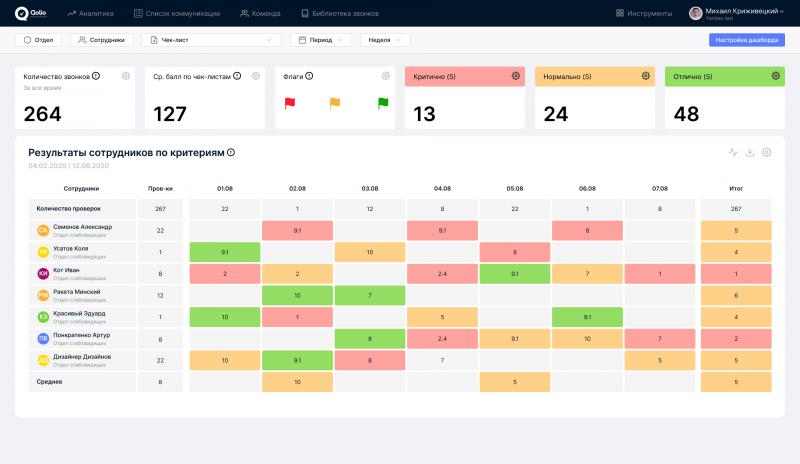Open the Период dropdown

pos(320,40)
